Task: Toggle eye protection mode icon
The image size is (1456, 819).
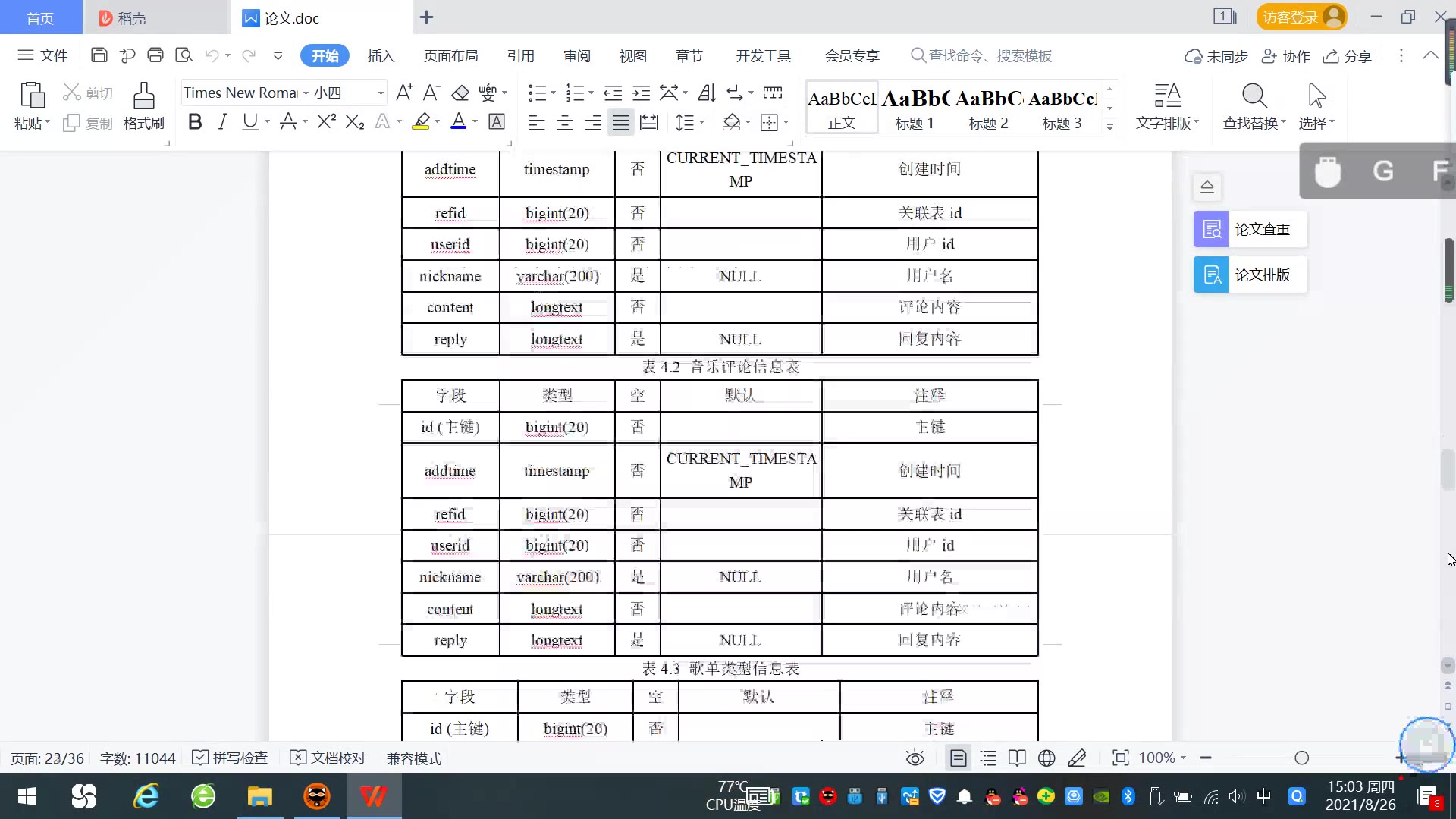Action: pyautogui.click(x=915, y=758)
